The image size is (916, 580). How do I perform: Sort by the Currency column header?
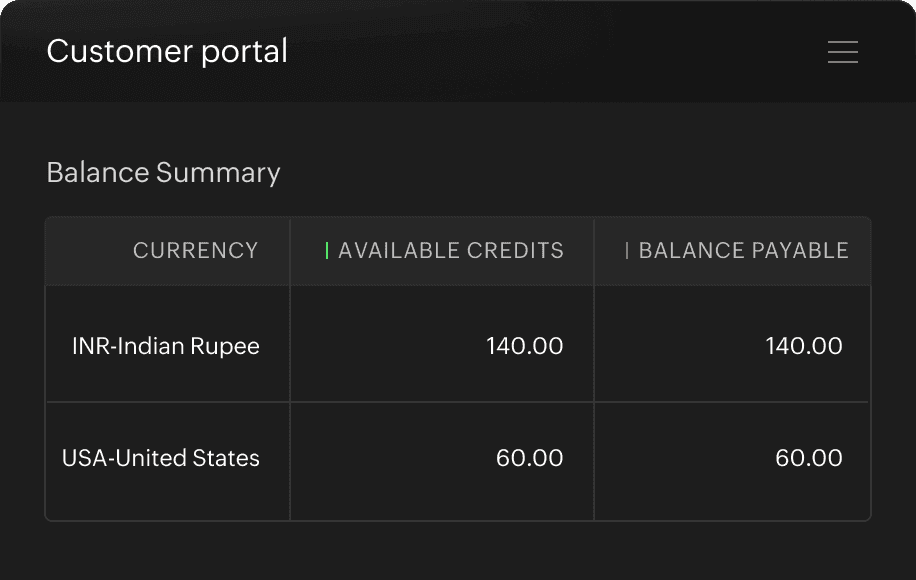195,251
